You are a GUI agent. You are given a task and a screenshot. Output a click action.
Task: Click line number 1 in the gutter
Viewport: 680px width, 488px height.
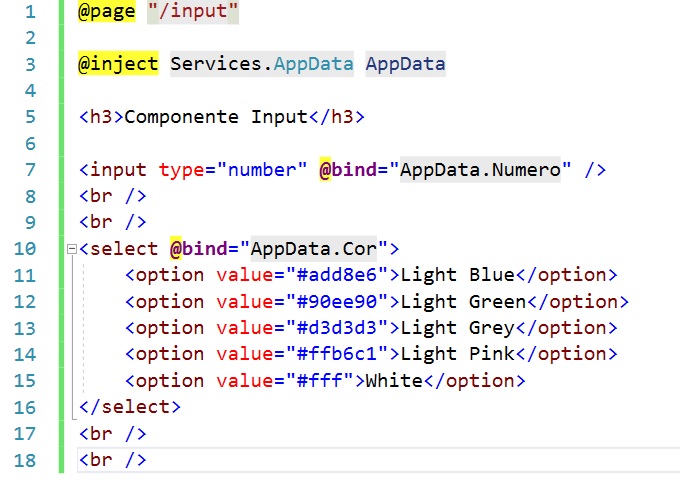click(x=29, y=13)
